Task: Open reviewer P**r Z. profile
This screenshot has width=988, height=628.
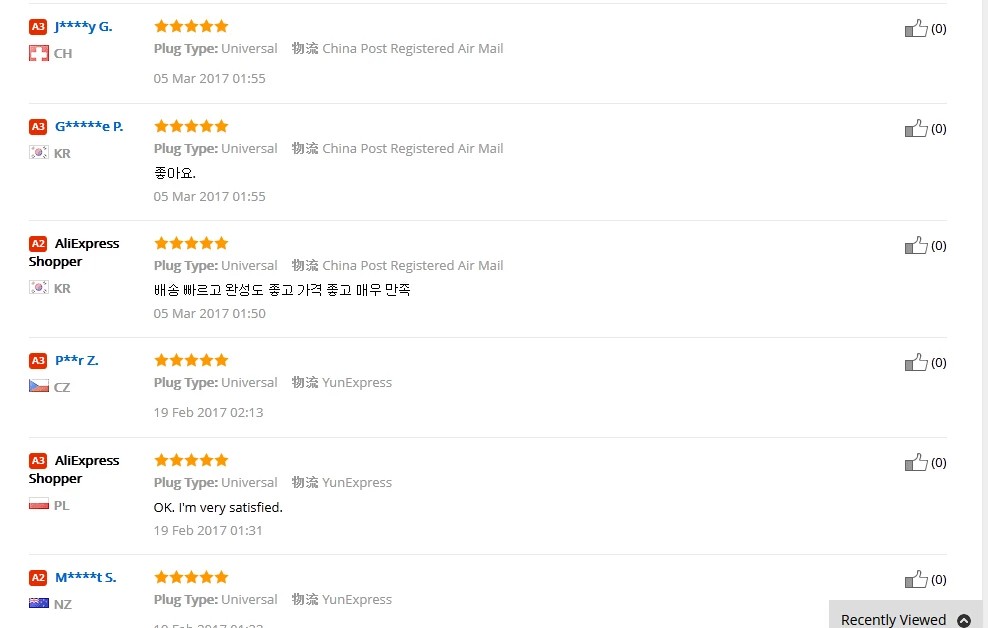Action: (77, 360)
